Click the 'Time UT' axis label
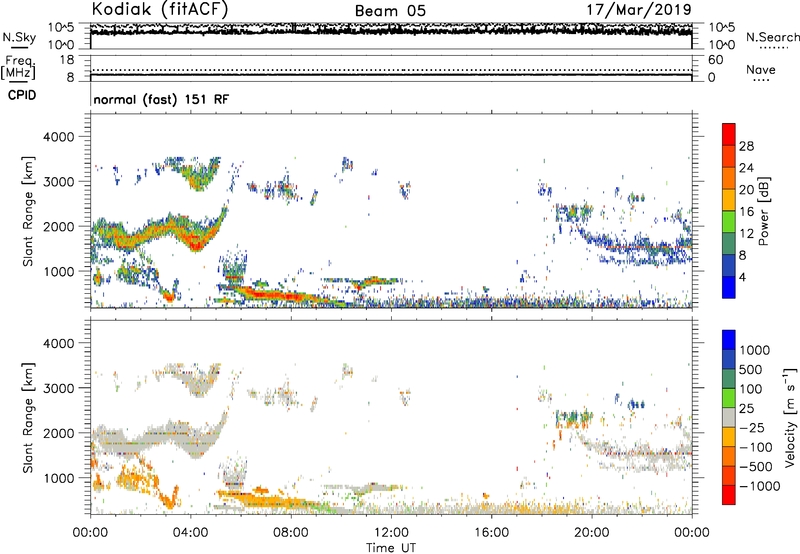This screenshot has width=800, height=554. (391, 547)
